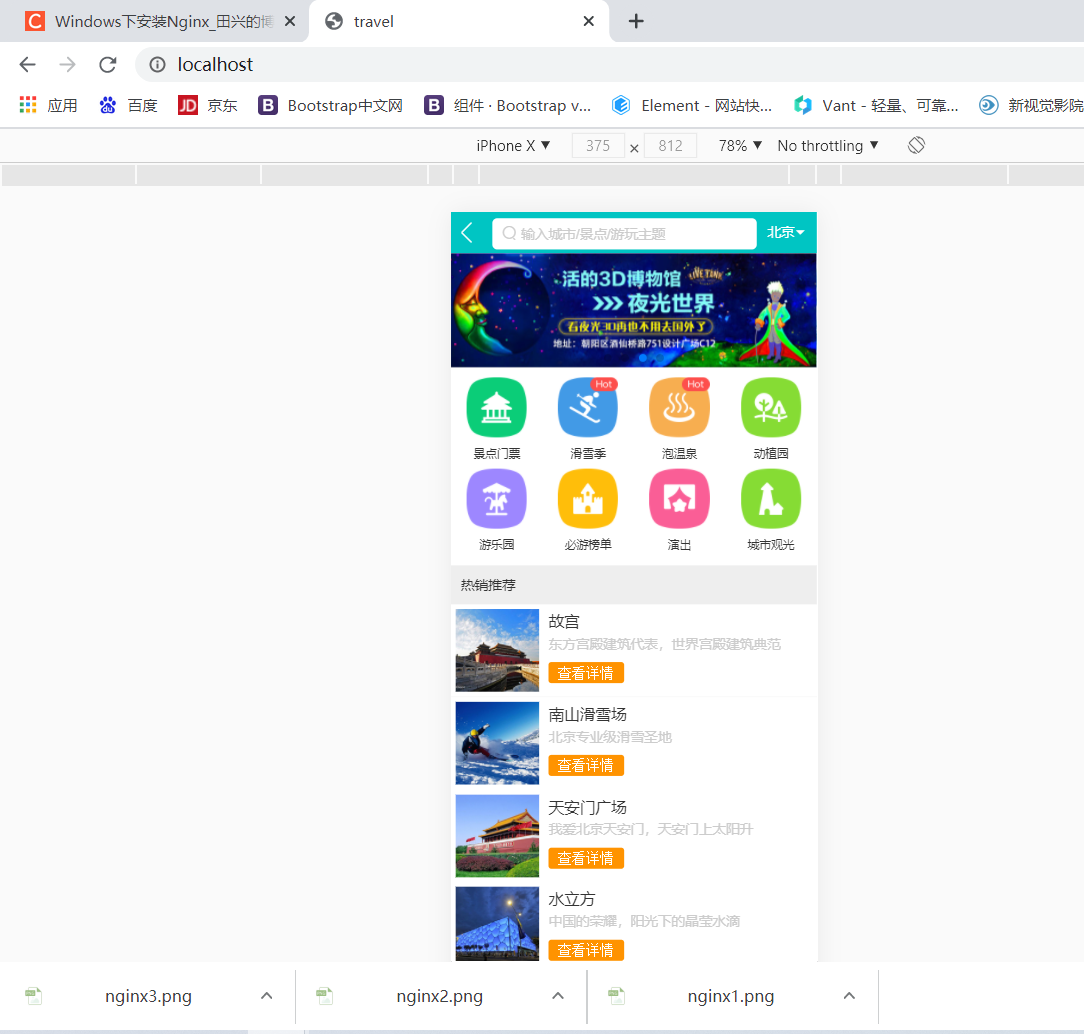Click the 水立方 title text
Viewport: 1084px width, 1034px height.
[x=571, y=899]
